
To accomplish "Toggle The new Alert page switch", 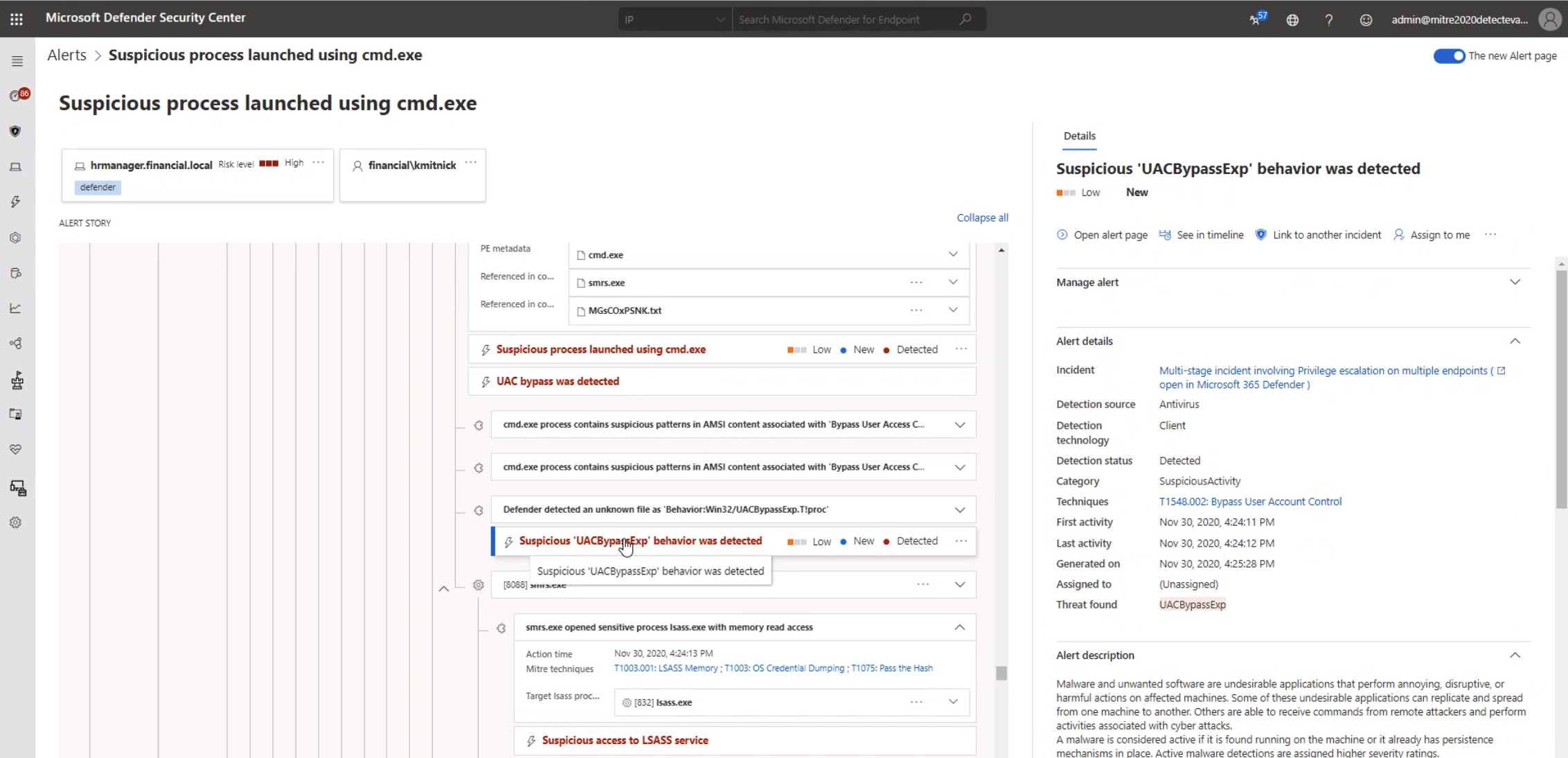I will [1449, 56].
